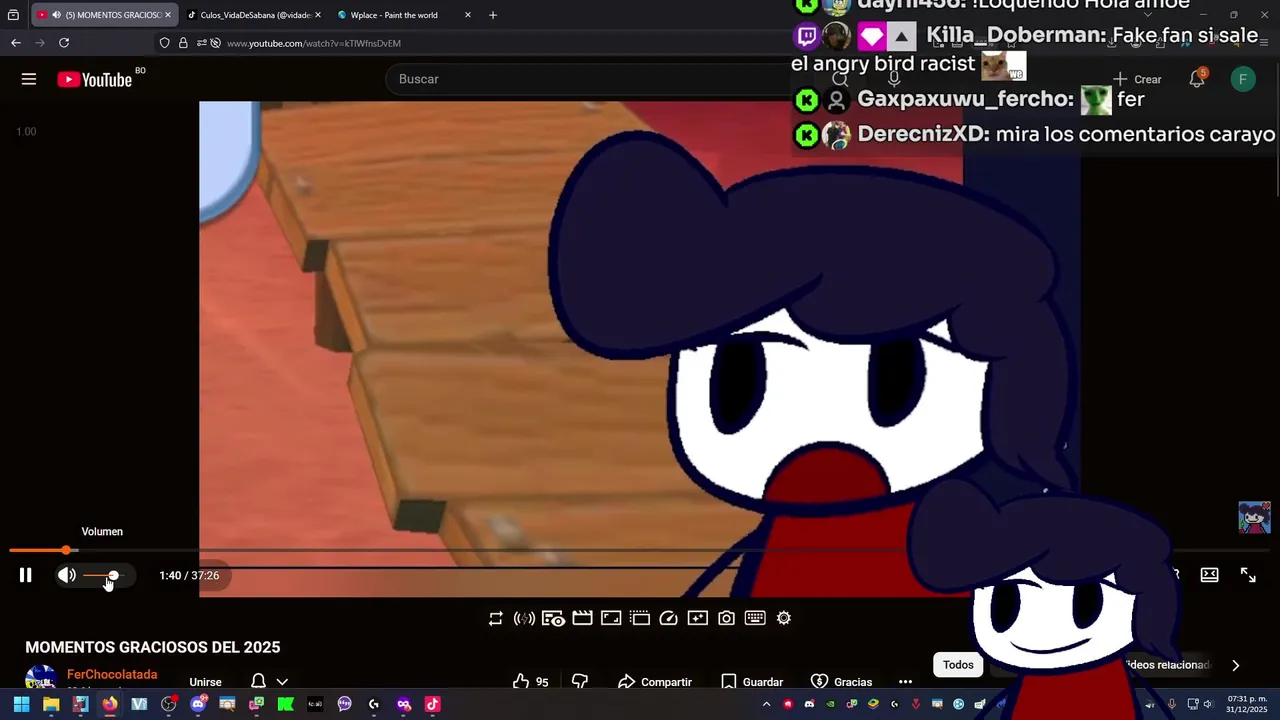1280x720 pixels.
Task: Open the Windows Start menu
Action: coord(21,704)
